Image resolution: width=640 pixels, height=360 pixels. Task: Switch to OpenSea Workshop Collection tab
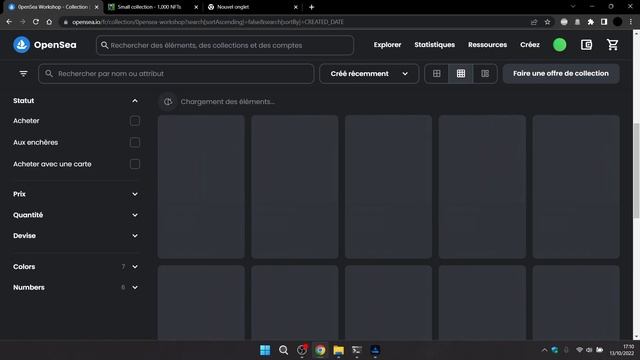[53, 7]
